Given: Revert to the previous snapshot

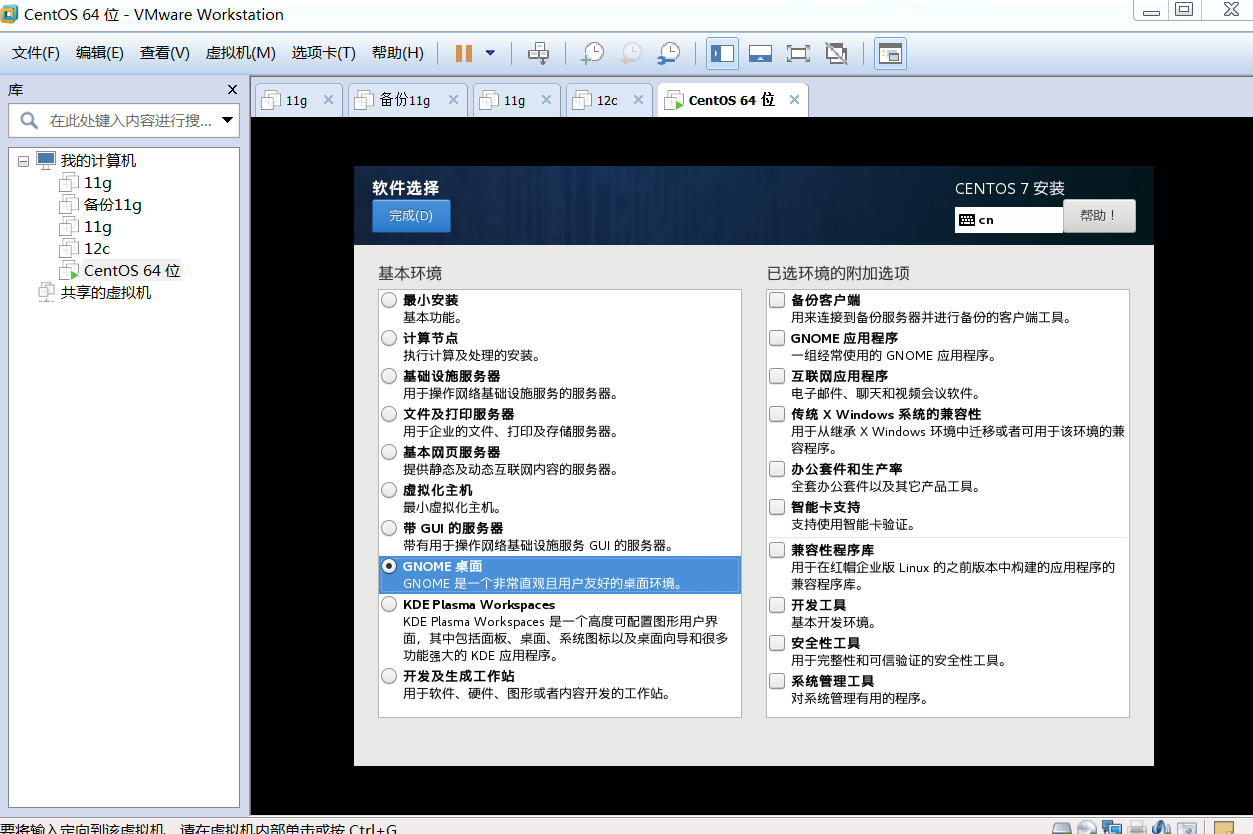Looking at the screenshot, I should click(631, 53).
